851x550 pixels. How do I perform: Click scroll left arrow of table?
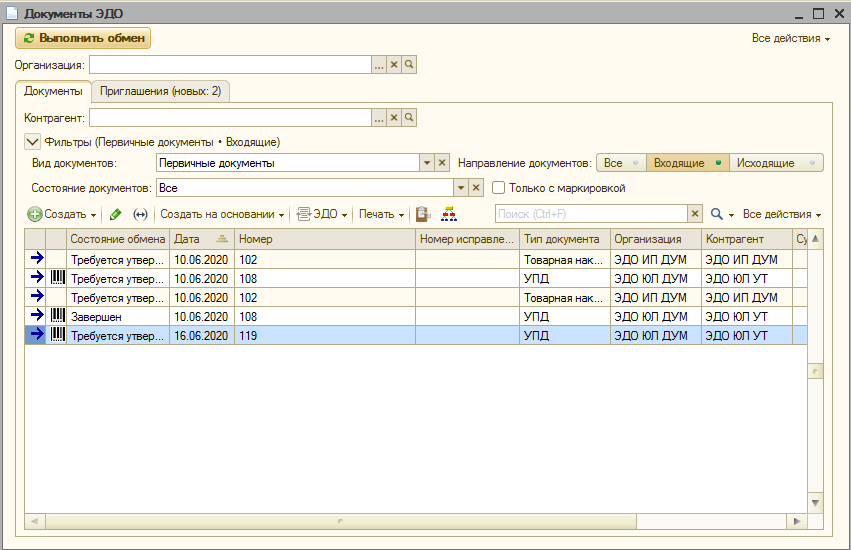(35, 521)
